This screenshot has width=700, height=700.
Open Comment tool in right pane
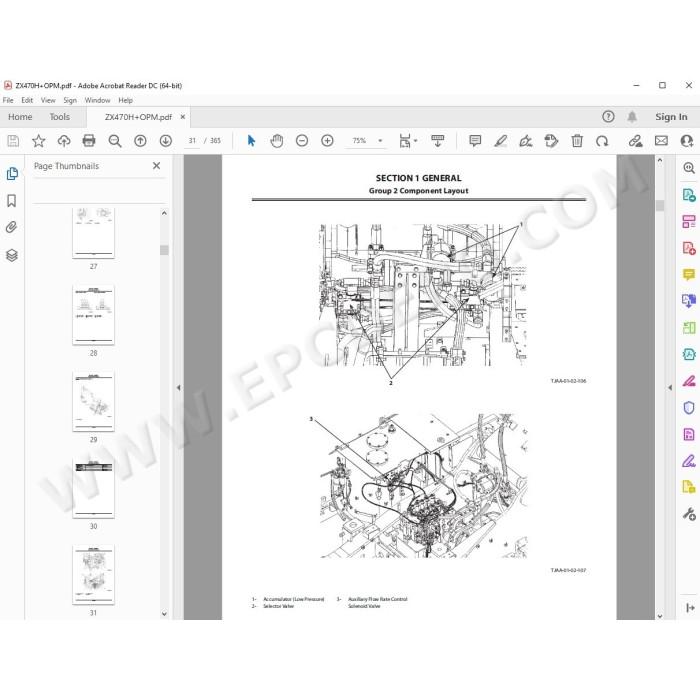[688, 274]
